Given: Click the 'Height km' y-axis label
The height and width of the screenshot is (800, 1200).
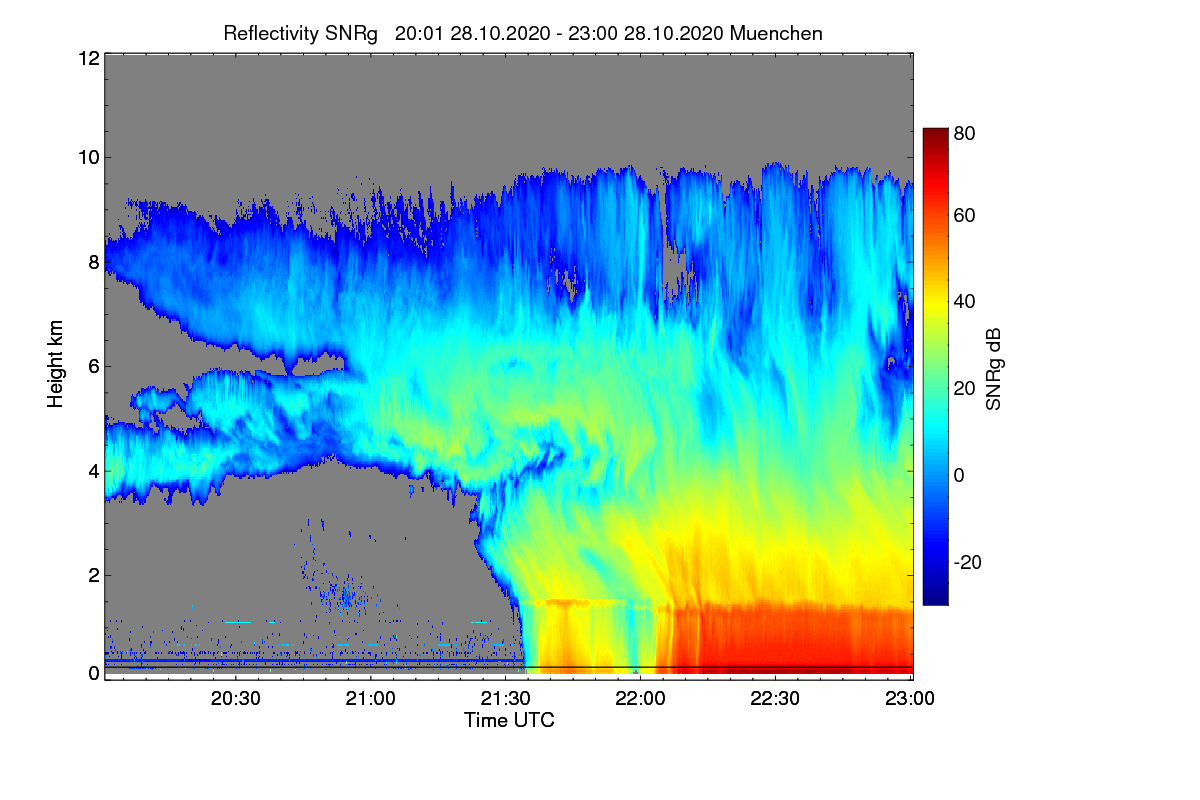Looking at the screenshot, I should coord(56,362).
